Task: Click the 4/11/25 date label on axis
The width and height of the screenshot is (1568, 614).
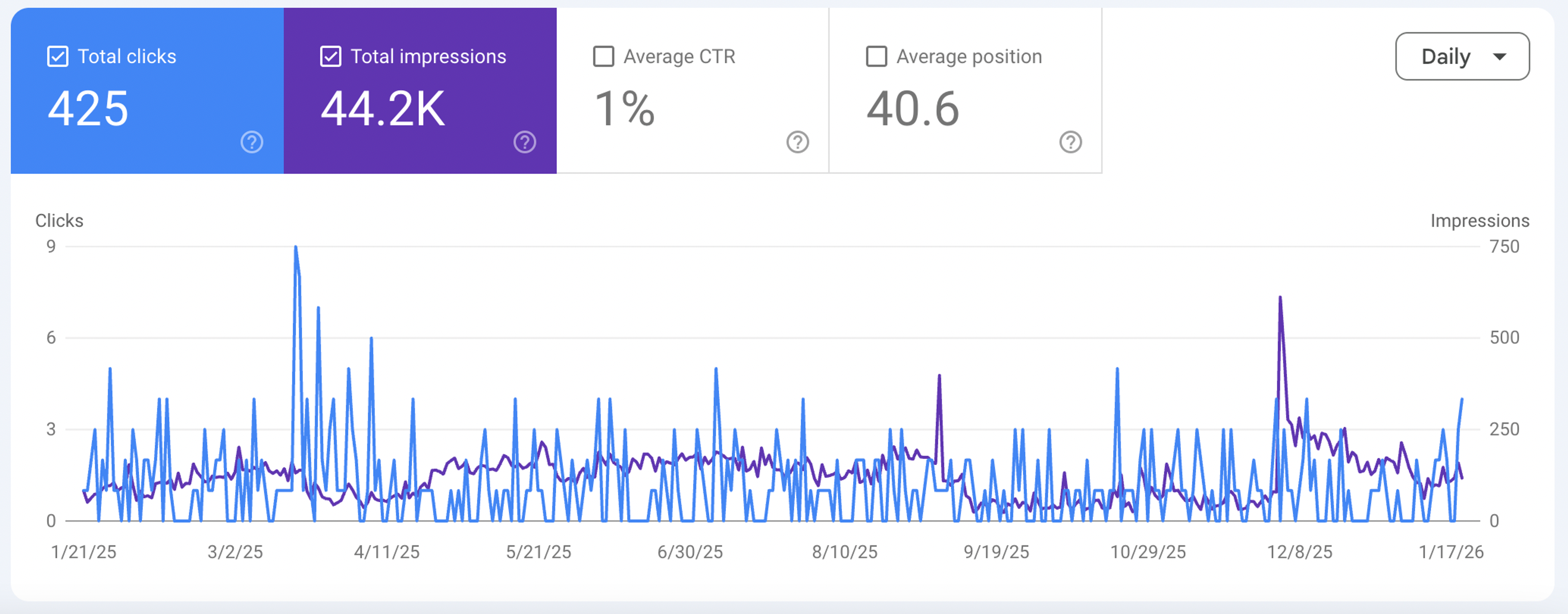Action: [x=387, y=552]
